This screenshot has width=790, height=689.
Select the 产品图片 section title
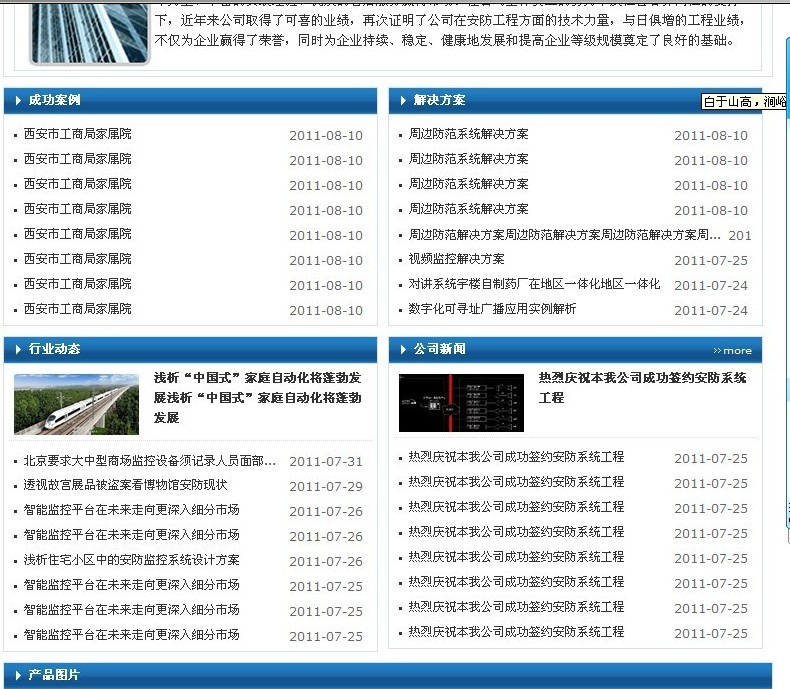click(54, 675)
